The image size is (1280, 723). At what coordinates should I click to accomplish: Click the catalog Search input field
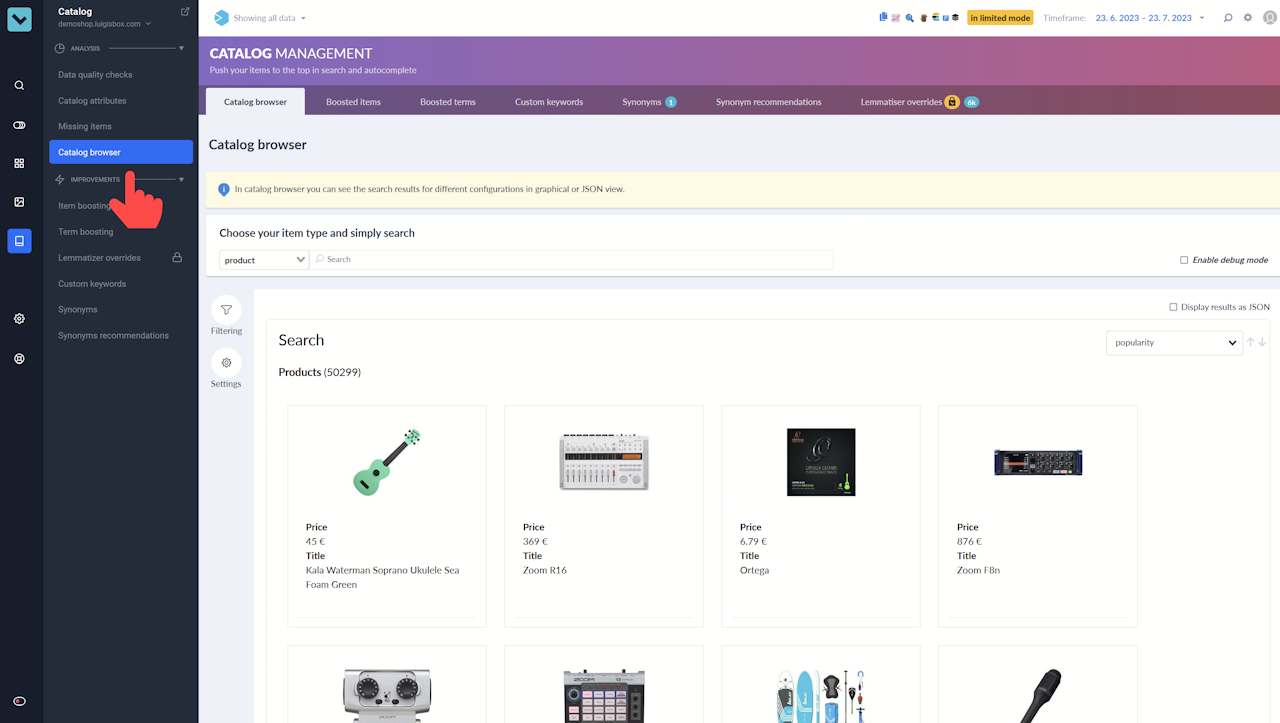pyautogui.click(x=571, y=260)
